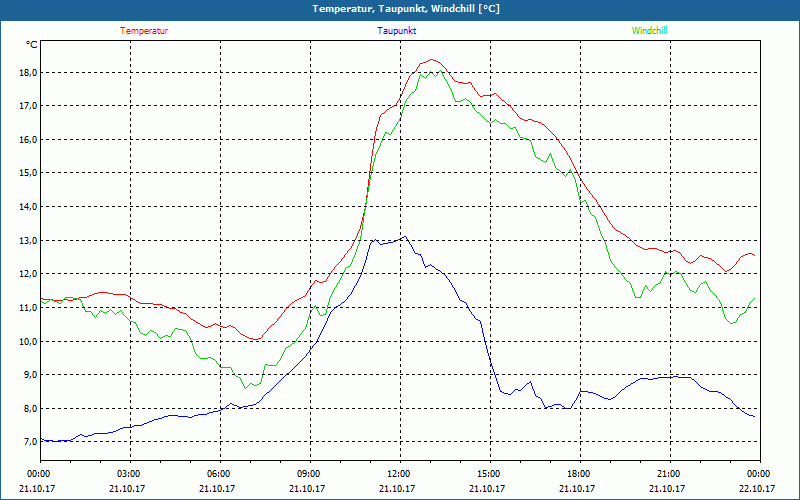Click the 8,0 y-axis value

pos(30,408)
